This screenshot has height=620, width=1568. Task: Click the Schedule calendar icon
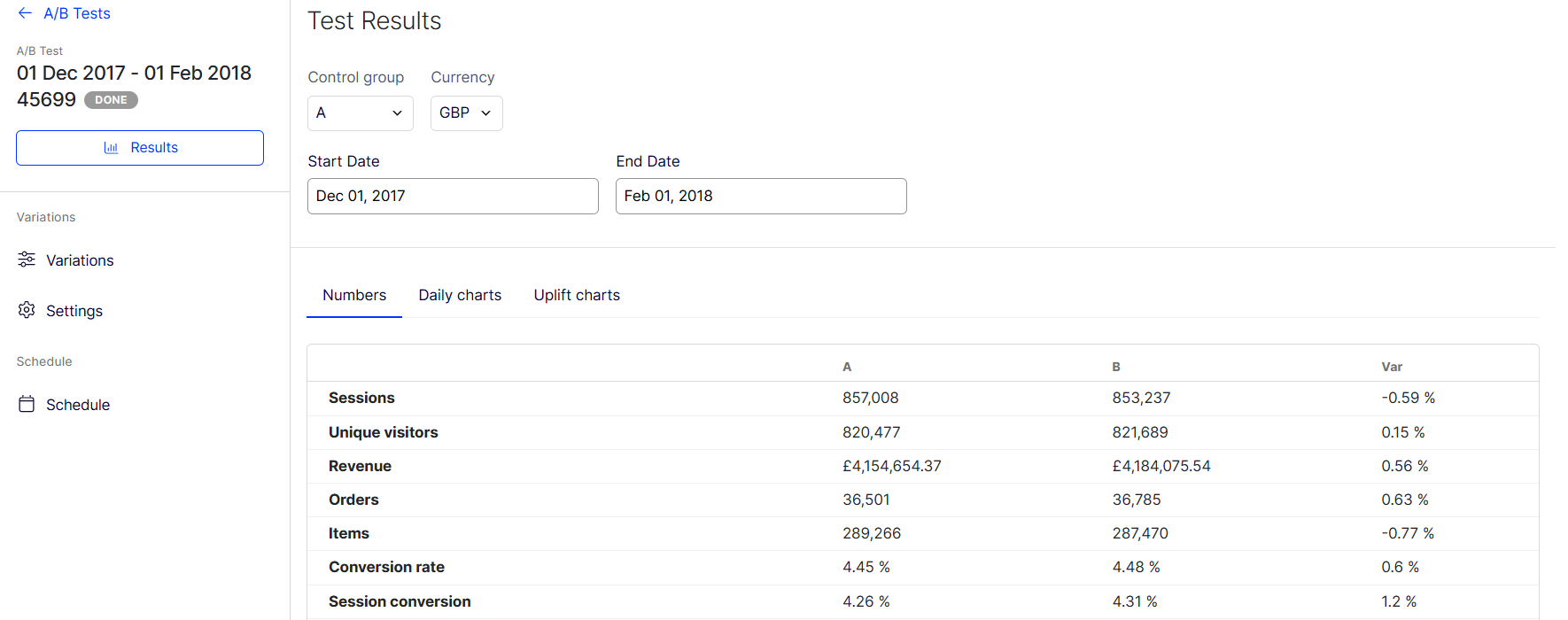[27, 404]
